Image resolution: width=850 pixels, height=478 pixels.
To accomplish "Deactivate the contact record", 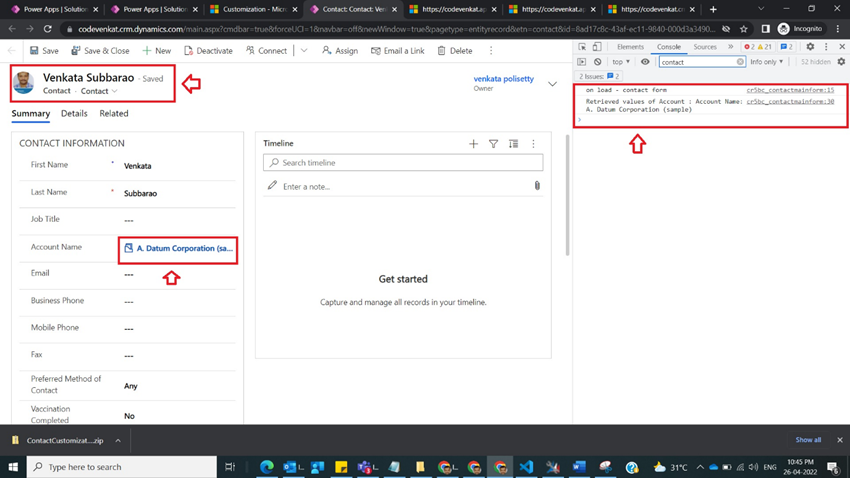I will point(208,50).
